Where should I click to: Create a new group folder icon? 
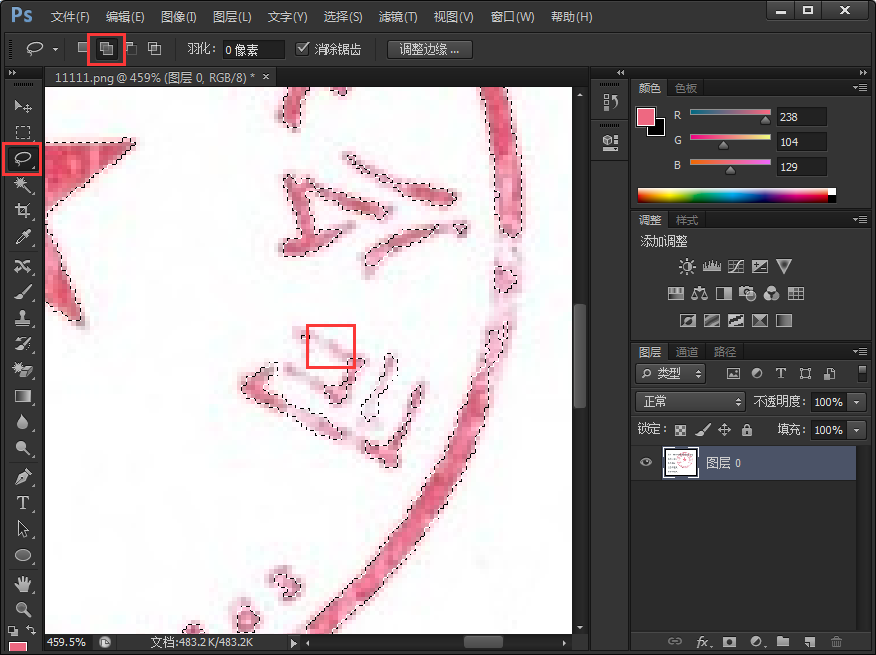(783, 642)
